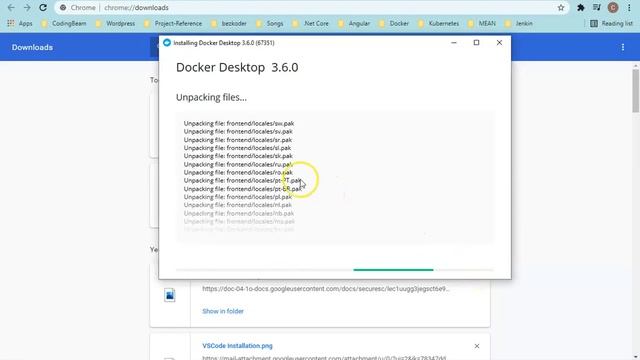
Task: Minimize the Docker Desktop installer window
Action: click(x=454, y=42)
